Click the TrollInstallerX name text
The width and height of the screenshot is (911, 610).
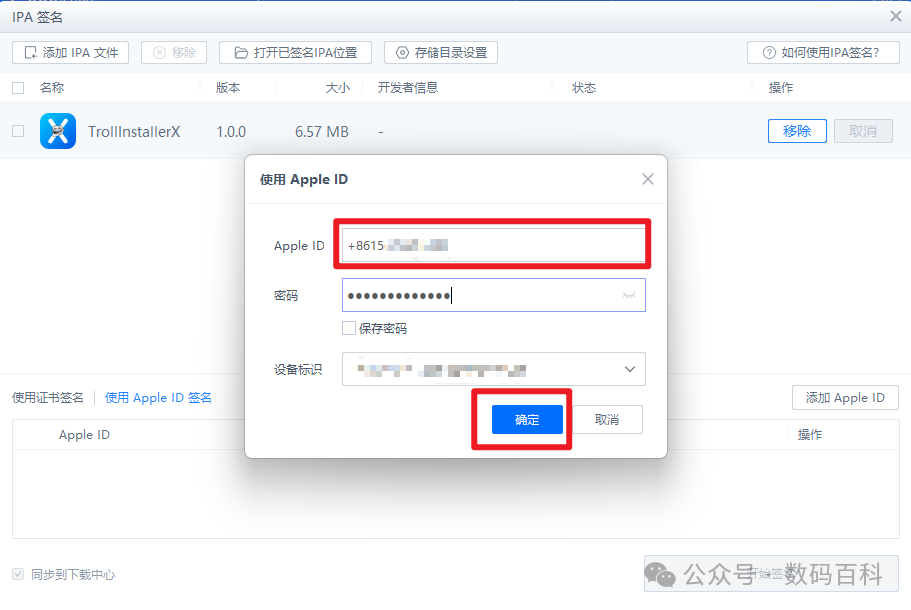point(134,132)
